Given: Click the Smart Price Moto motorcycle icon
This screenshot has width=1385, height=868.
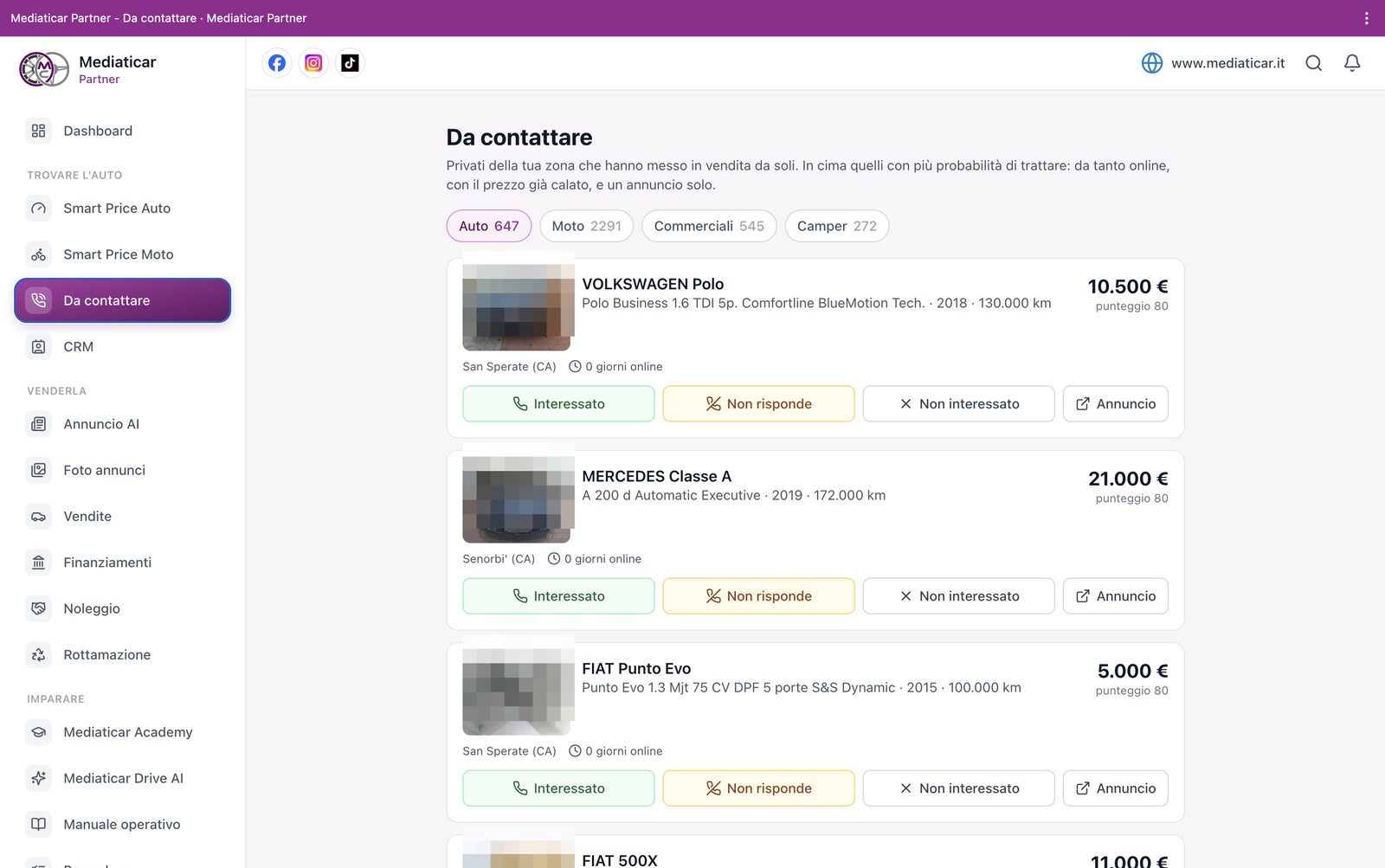Looking at the screenshot, I should tap(38, 254).
